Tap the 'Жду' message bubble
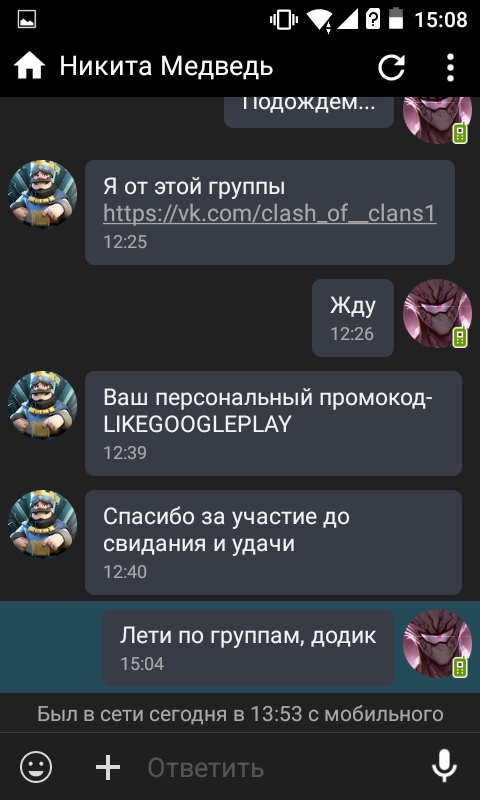 [352, 317]
